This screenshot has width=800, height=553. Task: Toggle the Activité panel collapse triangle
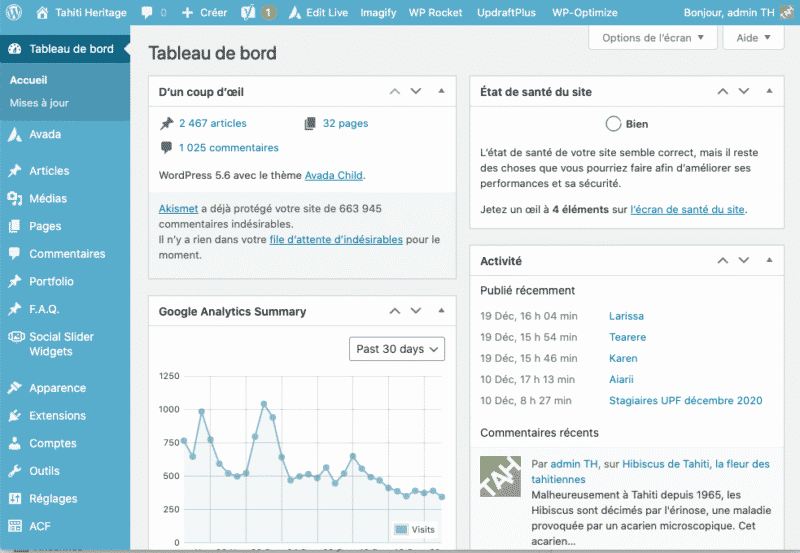click(769, 260)
